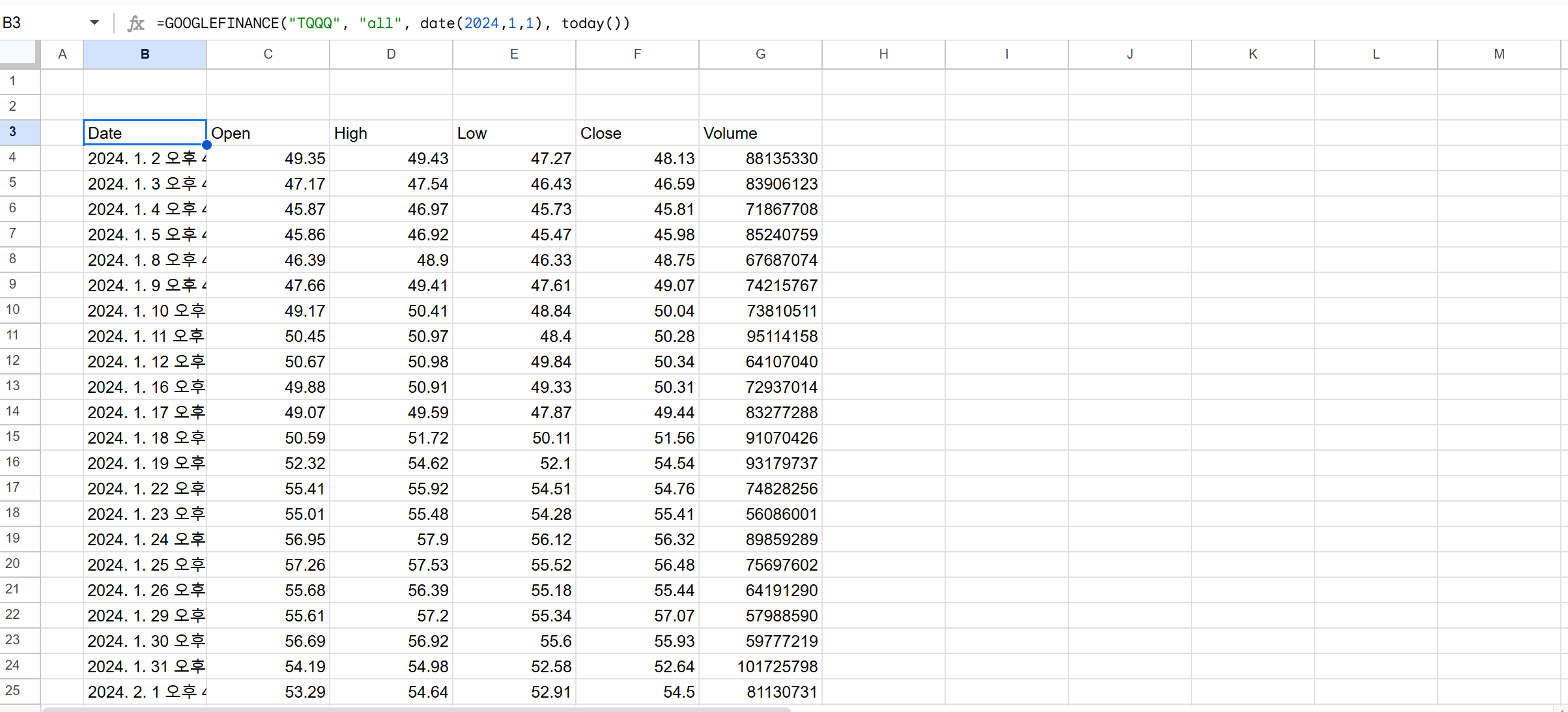The image size is (1568, 712).
Task: Select column M header
Action: [x=1499, y=54]
